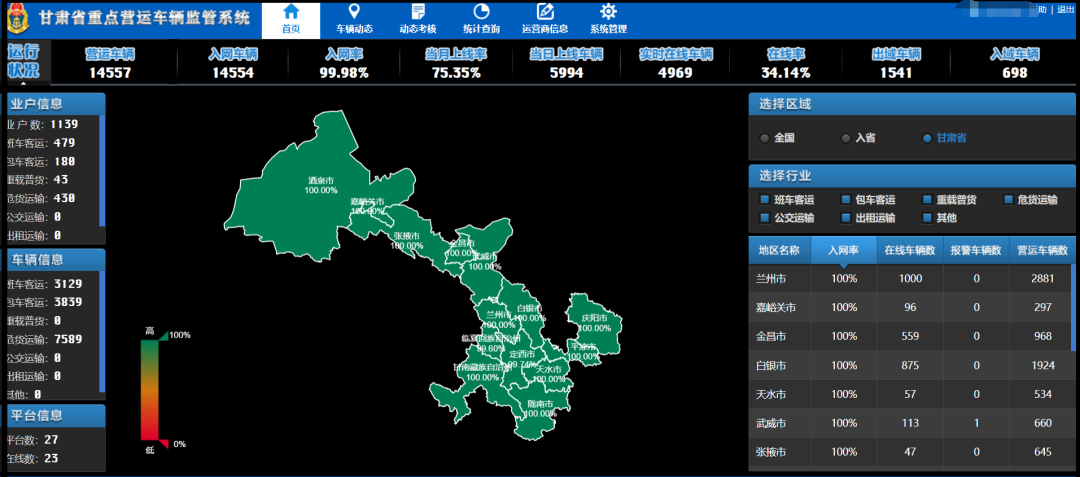
Task: Open the 系统管理 gear icon
Action: point(608,12)
